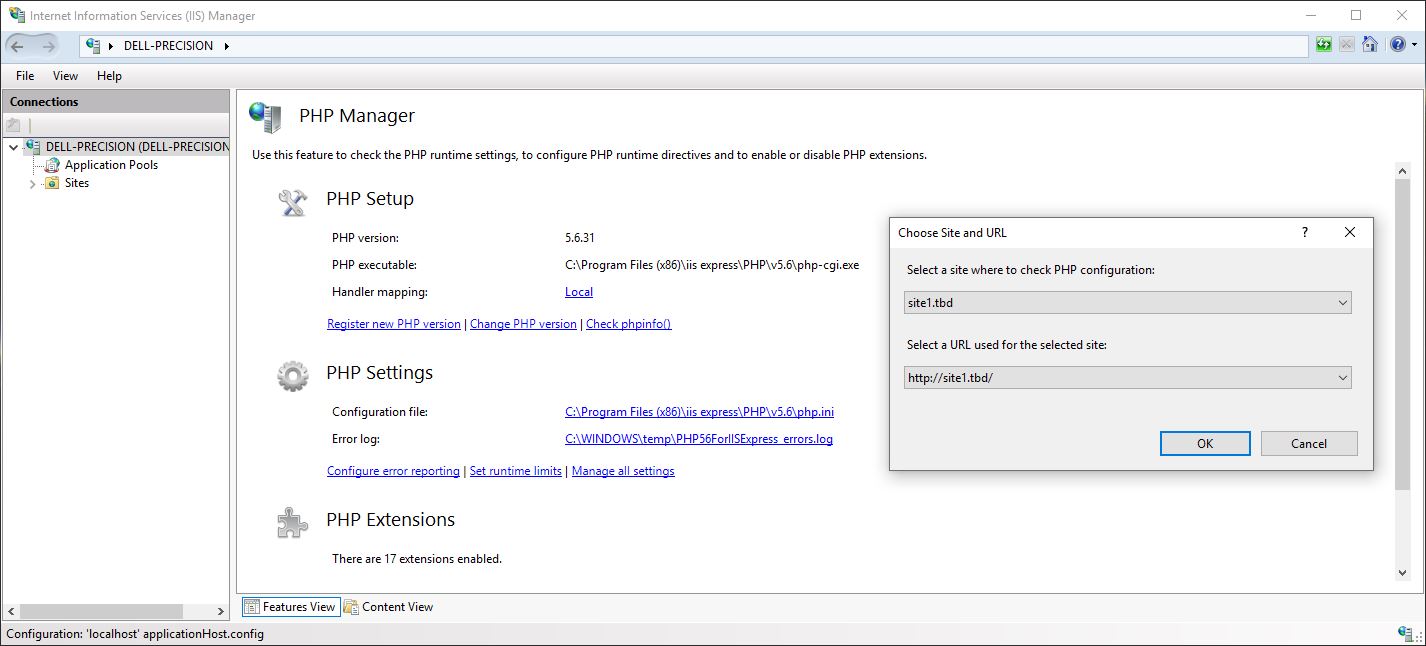Select DELL-PRECISION server node text
This screenshot has height=646, width=1426.
[x=137, y=147]
